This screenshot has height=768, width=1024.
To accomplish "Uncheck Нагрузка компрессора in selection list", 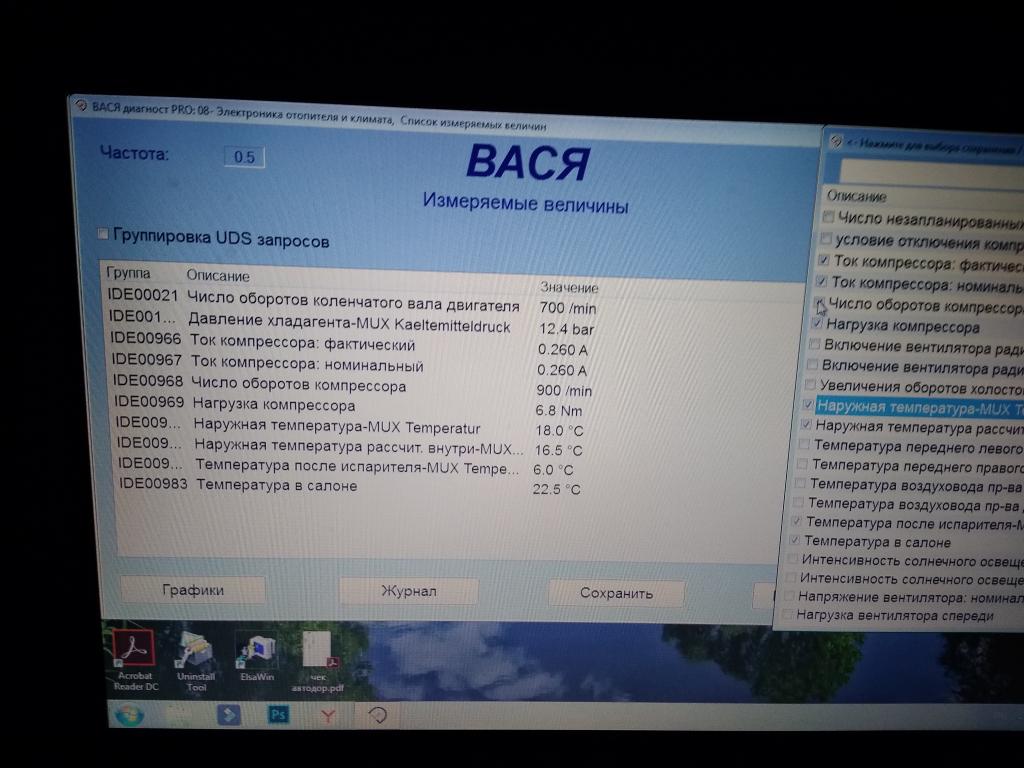I will [x=817, y=323].
